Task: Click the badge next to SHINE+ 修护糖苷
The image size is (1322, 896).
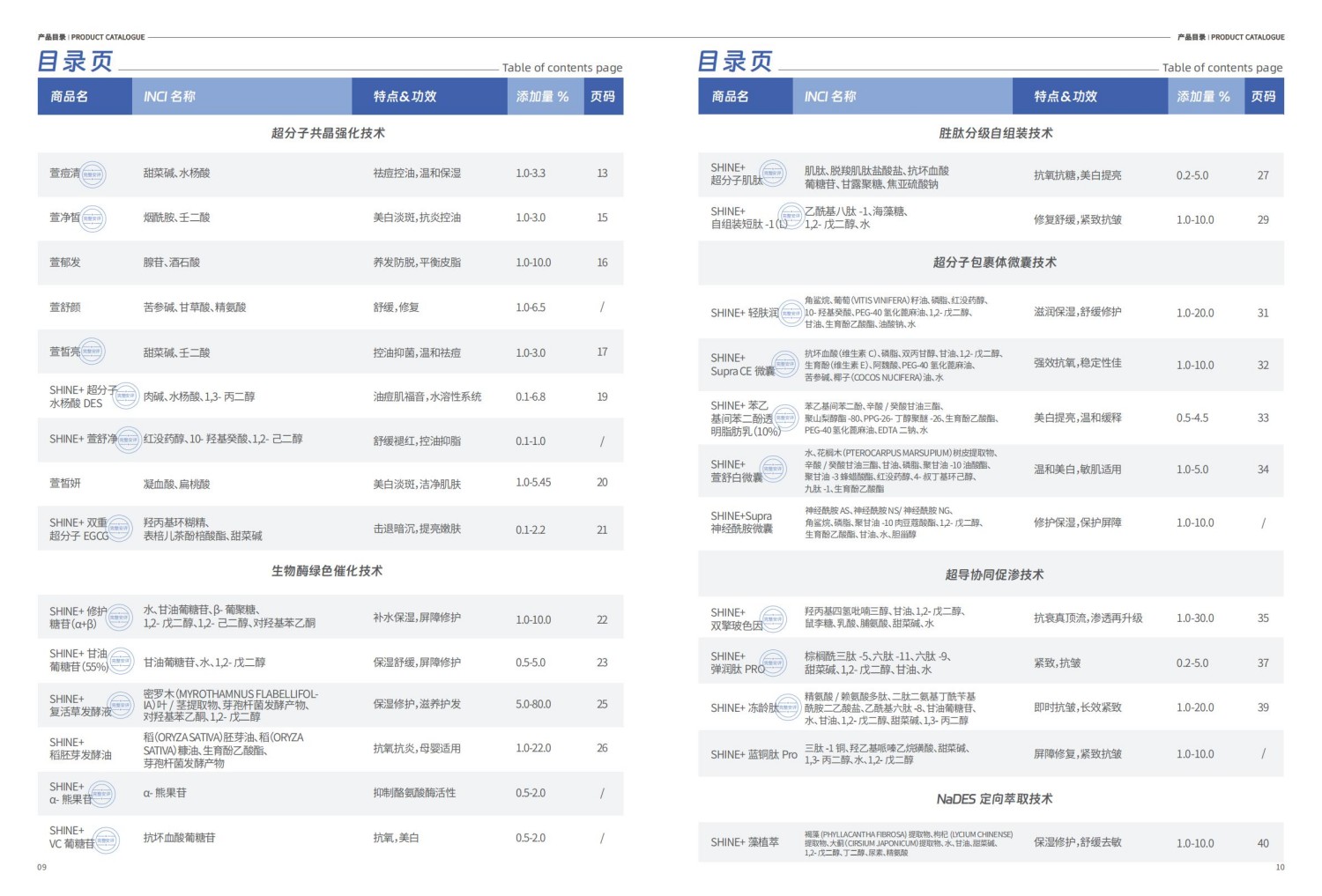Action: [119, 618]
